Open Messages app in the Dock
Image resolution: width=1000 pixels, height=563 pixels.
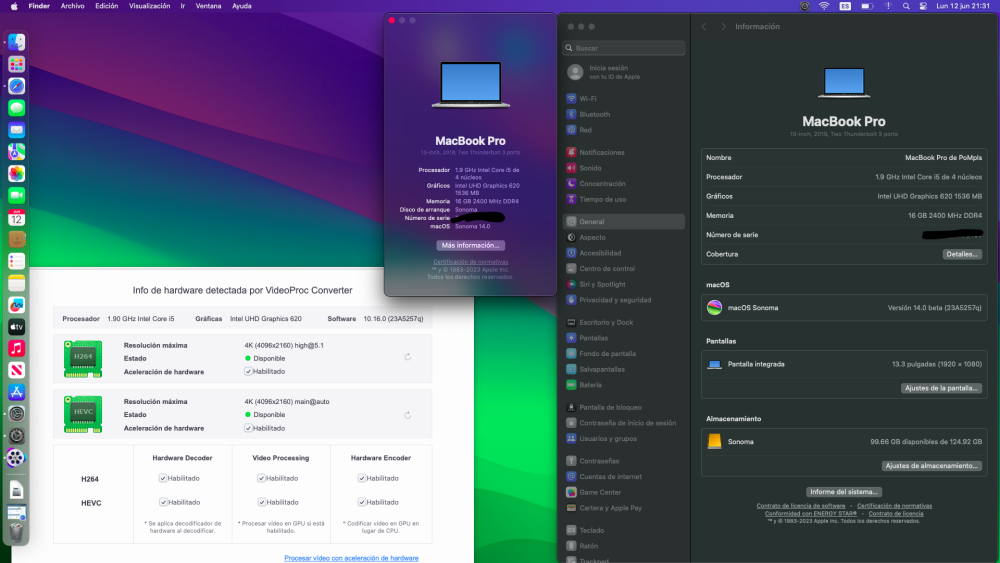click(x=17, y=108)
